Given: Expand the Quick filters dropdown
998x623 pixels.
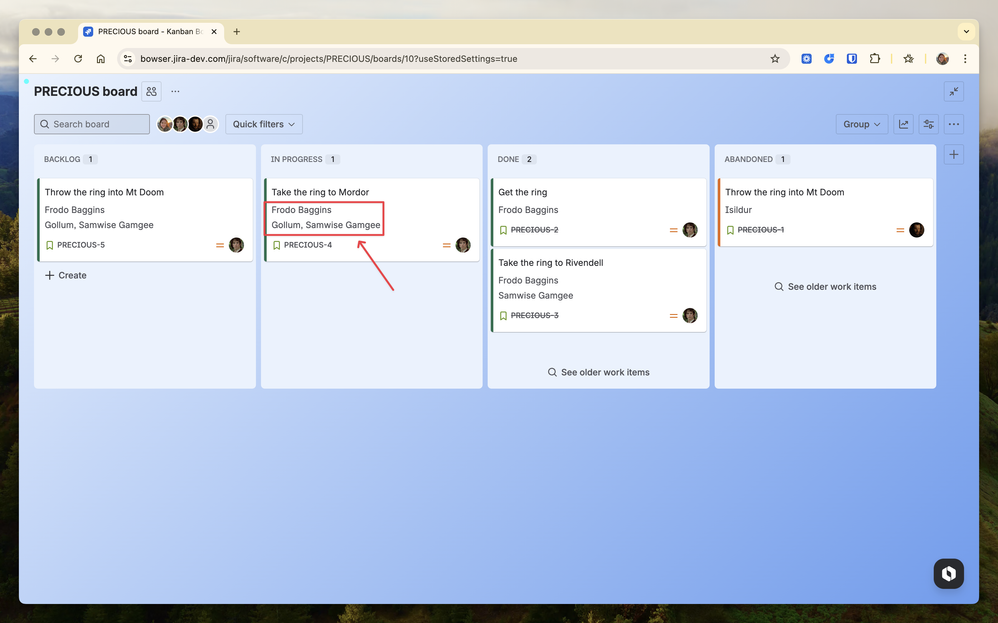Looking at the screenshot, I should [x=264, y=124].
